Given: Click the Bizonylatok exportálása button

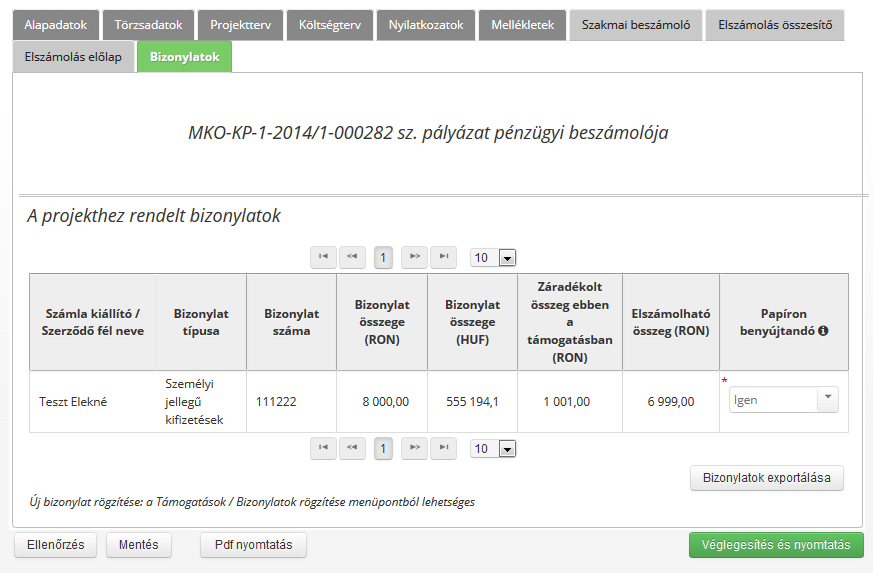Looking at the screenshot, I should coord(767,478).
